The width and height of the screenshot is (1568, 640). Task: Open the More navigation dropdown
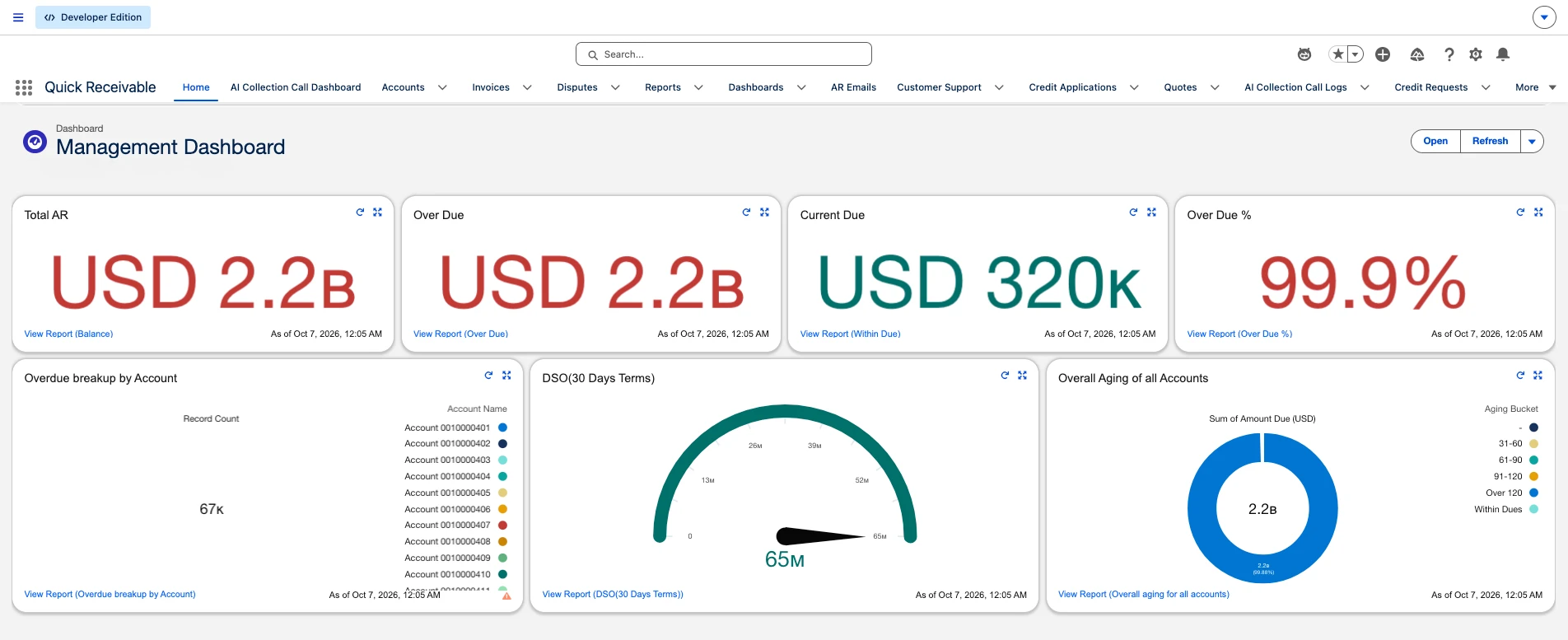(1536, 87)
